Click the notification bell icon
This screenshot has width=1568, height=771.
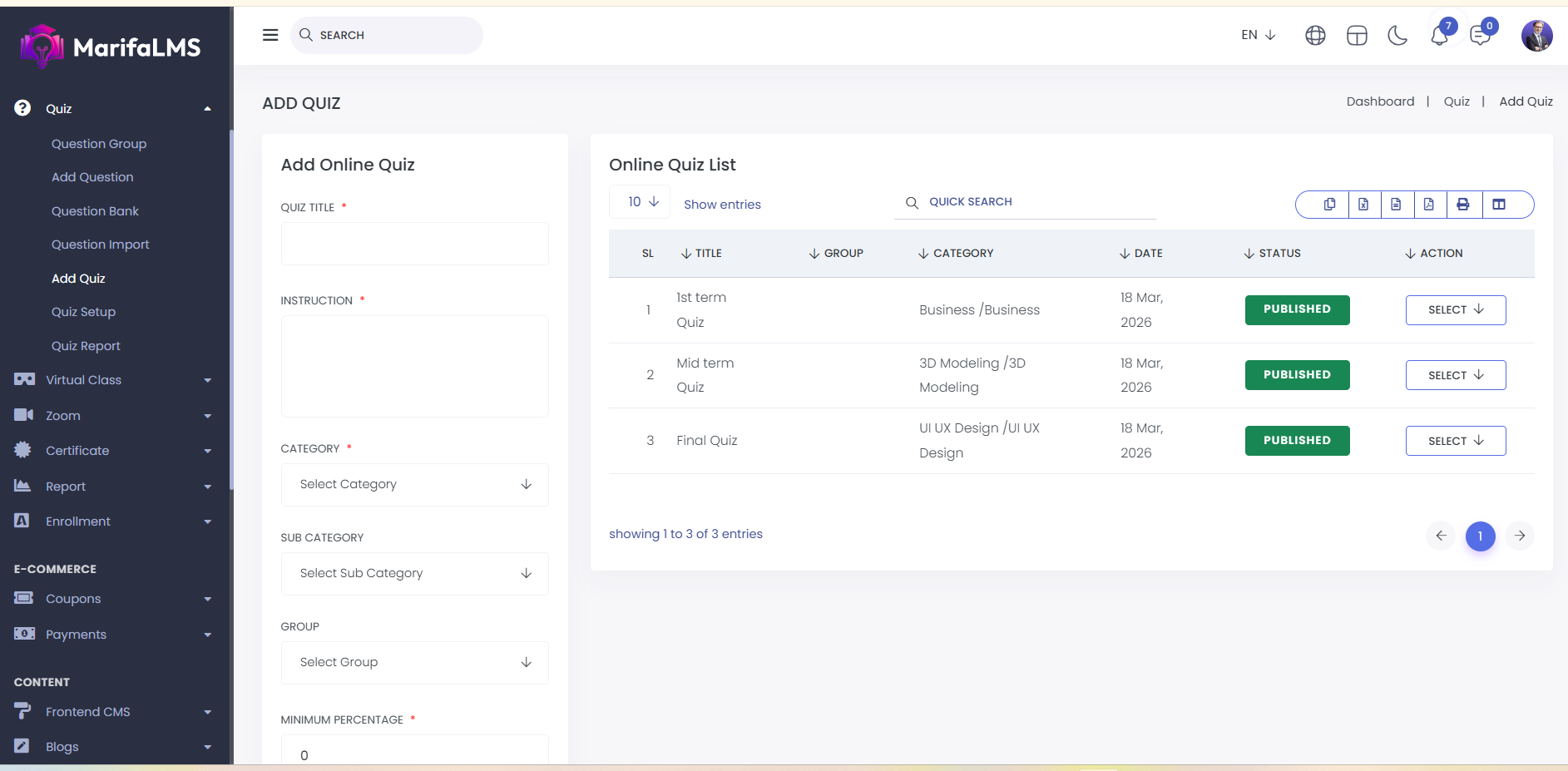pos(1439,37)
